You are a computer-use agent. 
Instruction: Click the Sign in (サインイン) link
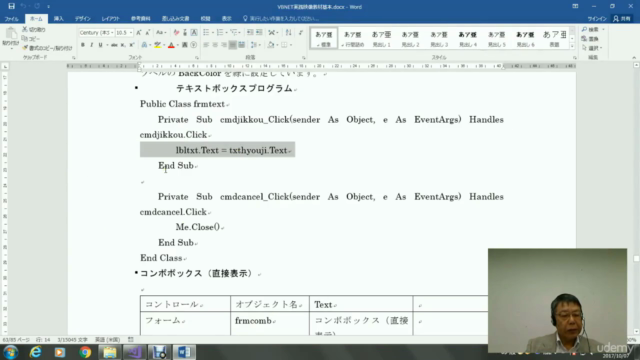coord(597,19)
